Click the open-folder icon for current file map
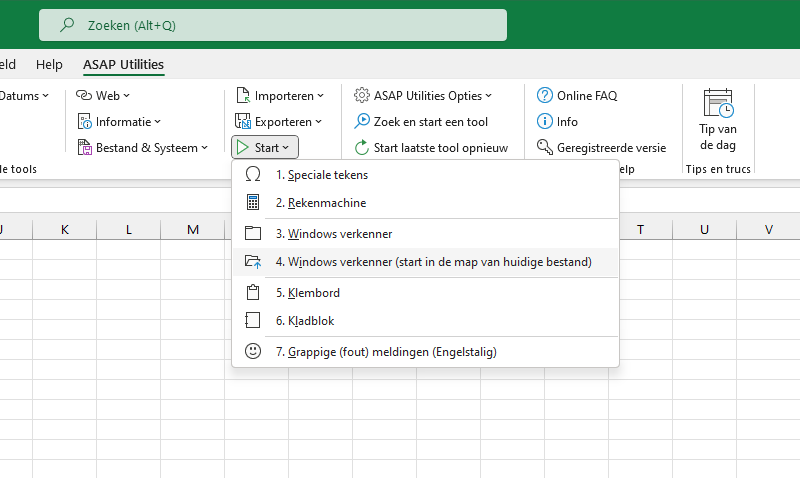Viewport: 800px width, 478px height. [253, 262]
